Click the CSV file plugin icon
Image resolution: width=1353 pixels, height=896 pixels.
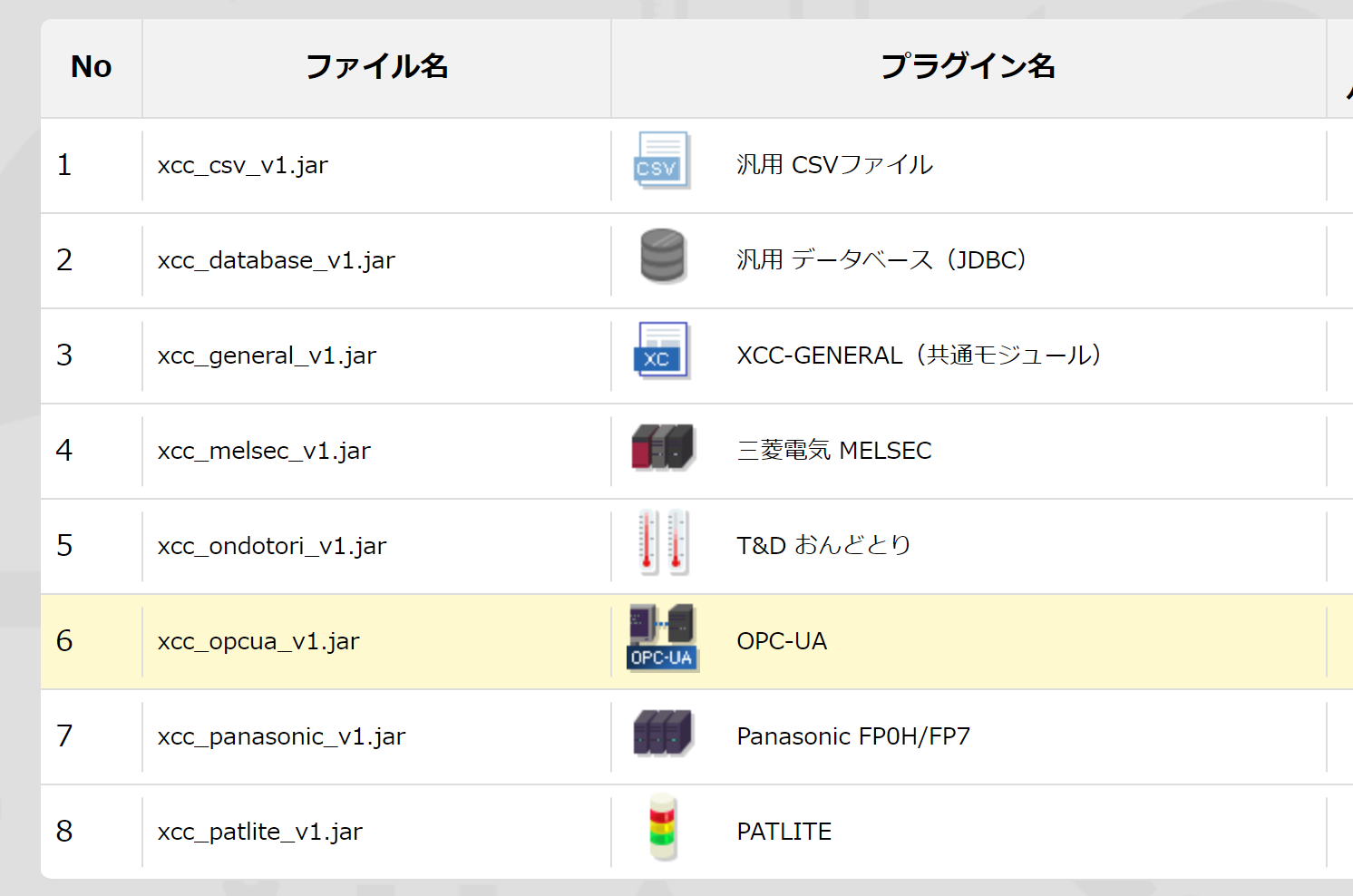[662, 161]
